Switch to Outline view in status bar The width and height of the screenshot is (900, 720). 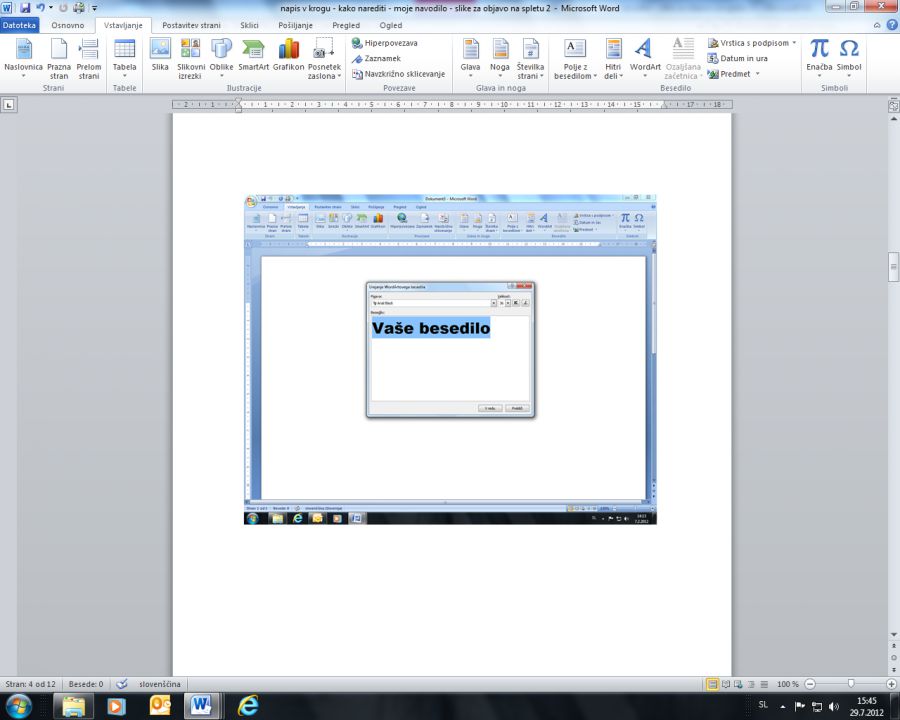(751, 684)
